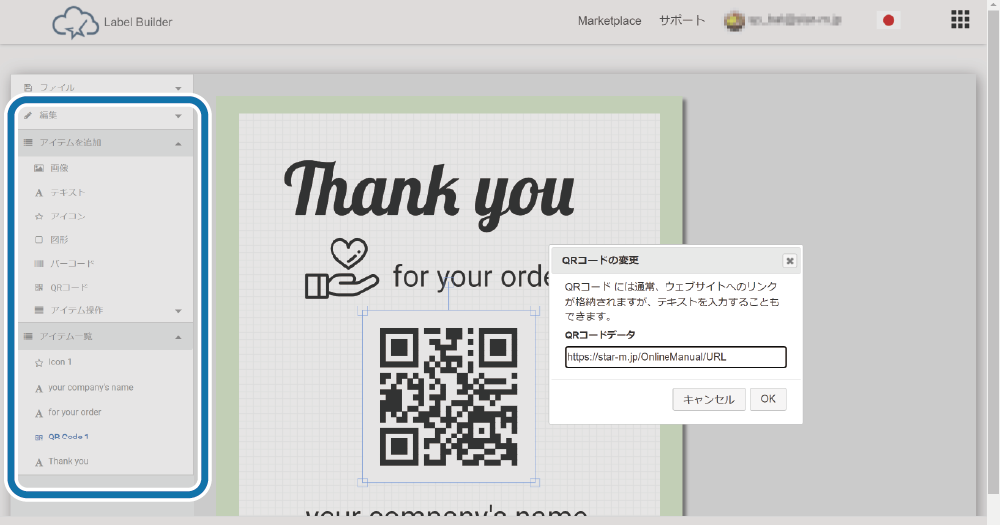Image resolution: width=1000 pixels, height=525 pixels.
Task: Click the アイテム一覧 collapse arrow
Action: (x=179, y=337)
